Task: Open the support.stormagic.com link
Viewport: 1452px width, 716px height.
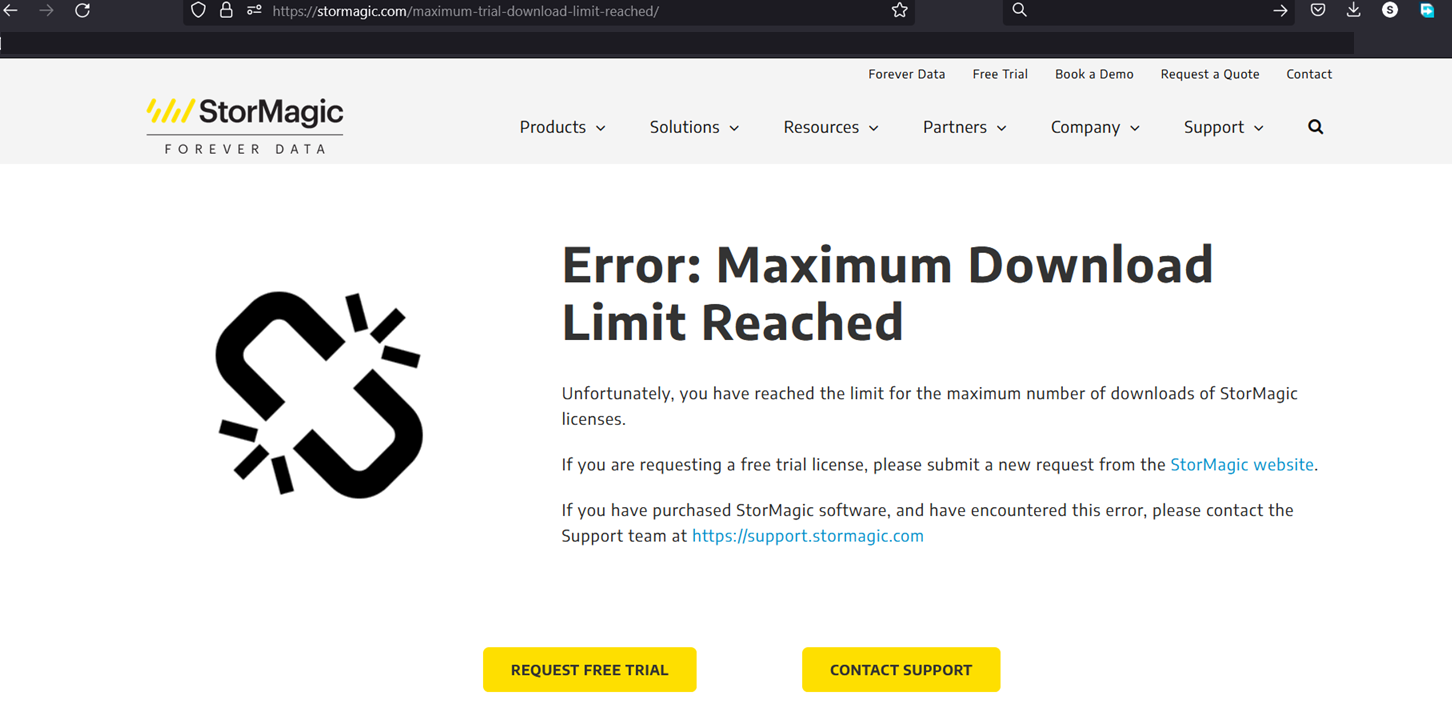Action: pyautogui.click(x=808, y=536)
